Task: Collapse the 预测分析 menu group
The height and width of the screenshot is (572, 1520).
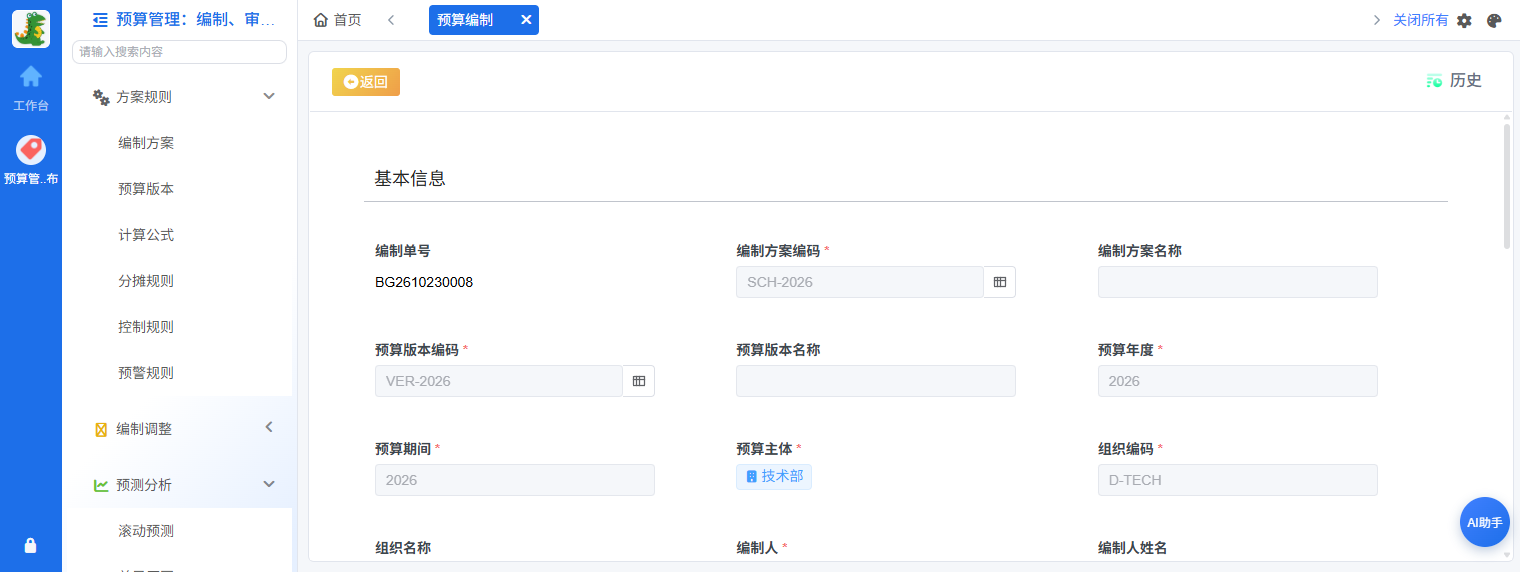Action: coord(268,484)
